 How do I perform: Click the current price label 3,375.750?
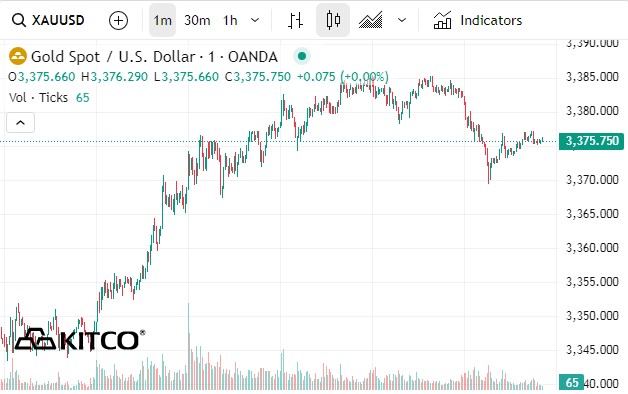[591, 141]
